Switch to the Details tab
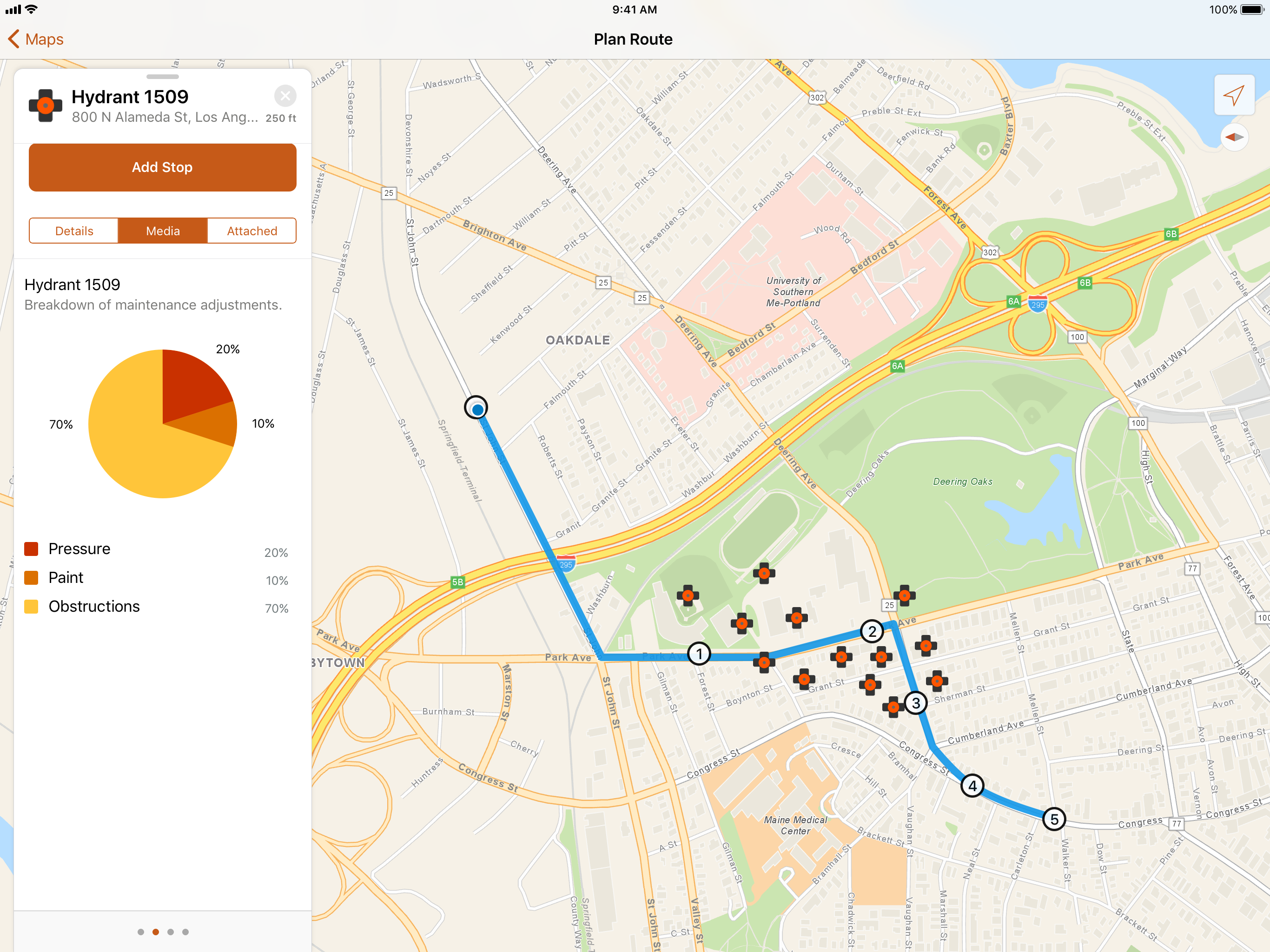 [74, 231]
